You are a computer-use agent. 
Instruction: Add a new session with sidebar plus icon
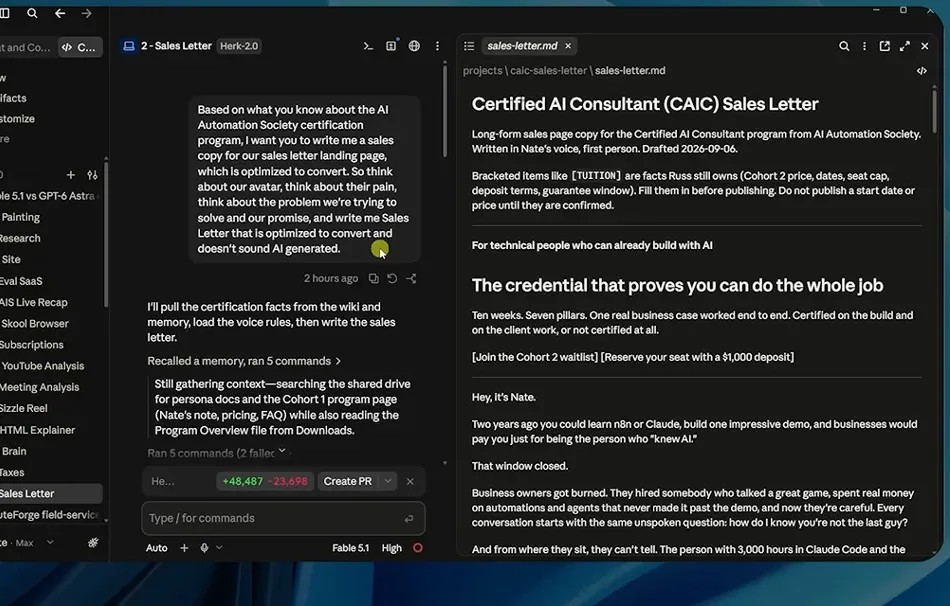pos(70,175)
